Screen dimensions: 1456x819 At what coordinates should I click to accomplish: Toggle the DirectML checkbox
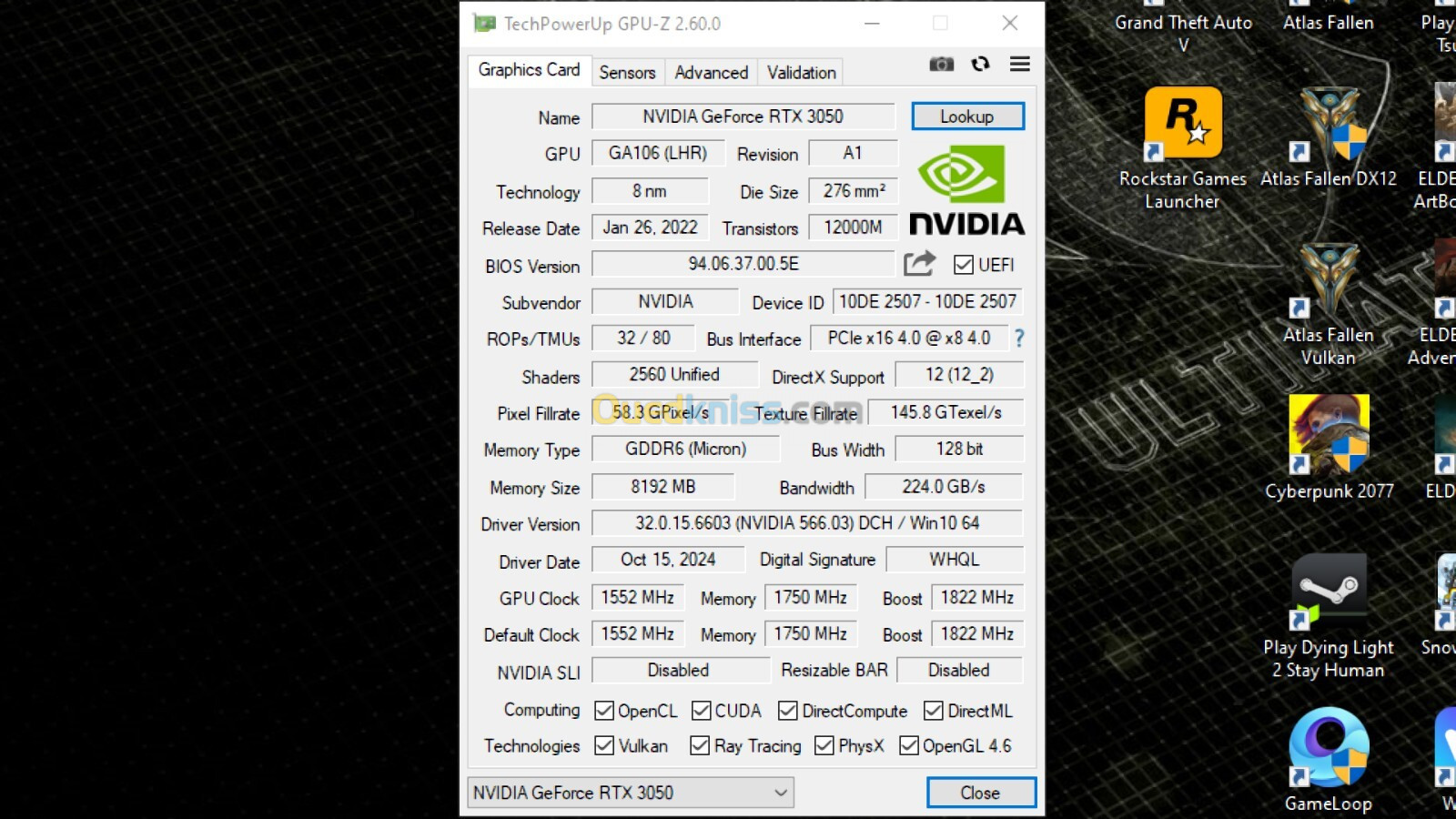coord(934,711)
